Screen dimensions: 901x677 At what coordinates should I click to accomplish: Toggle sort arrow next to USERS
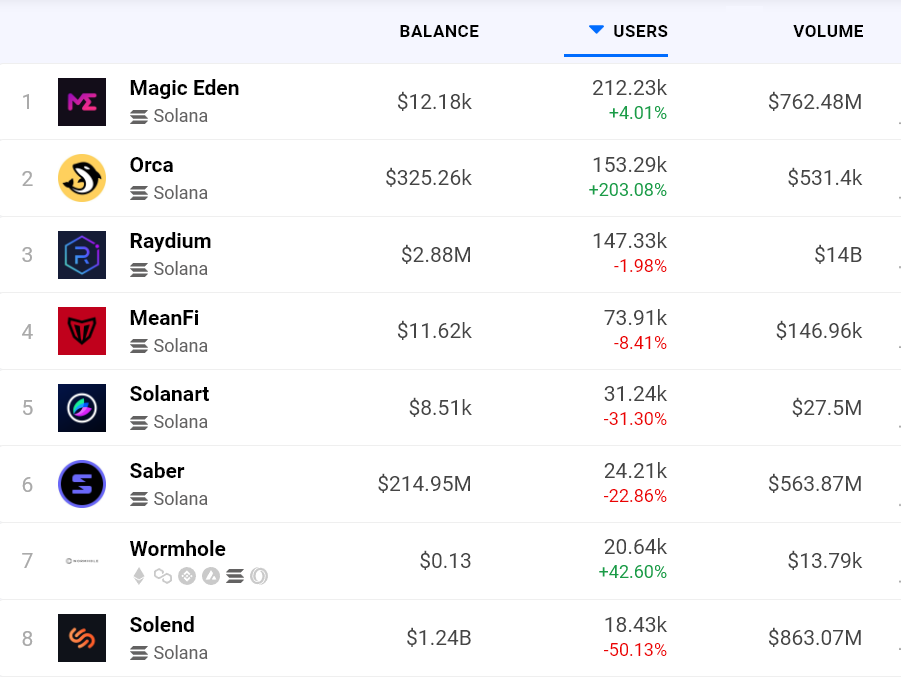pos(596,31)
